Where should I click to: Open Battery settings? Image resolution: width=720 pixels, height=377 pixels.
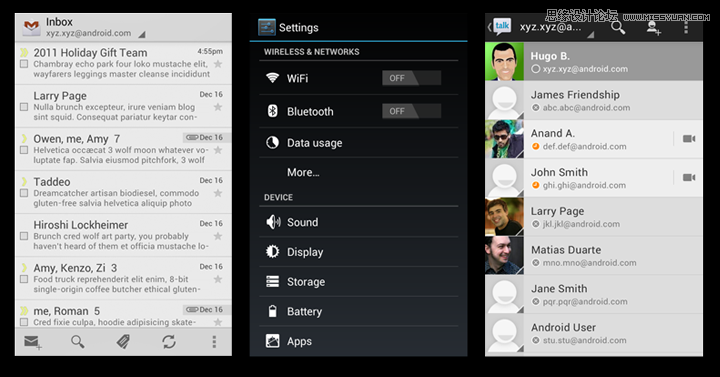pos(359,311)
